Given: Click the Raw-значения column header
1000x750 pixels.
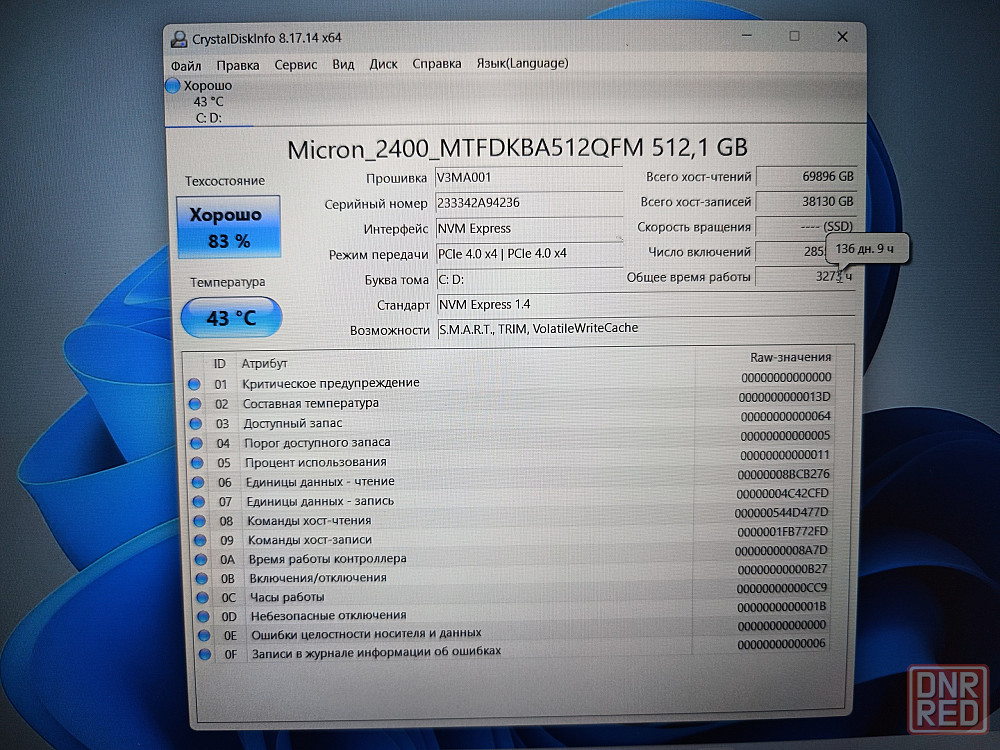Looking at the screenshot, I should [x=790, y=358].
